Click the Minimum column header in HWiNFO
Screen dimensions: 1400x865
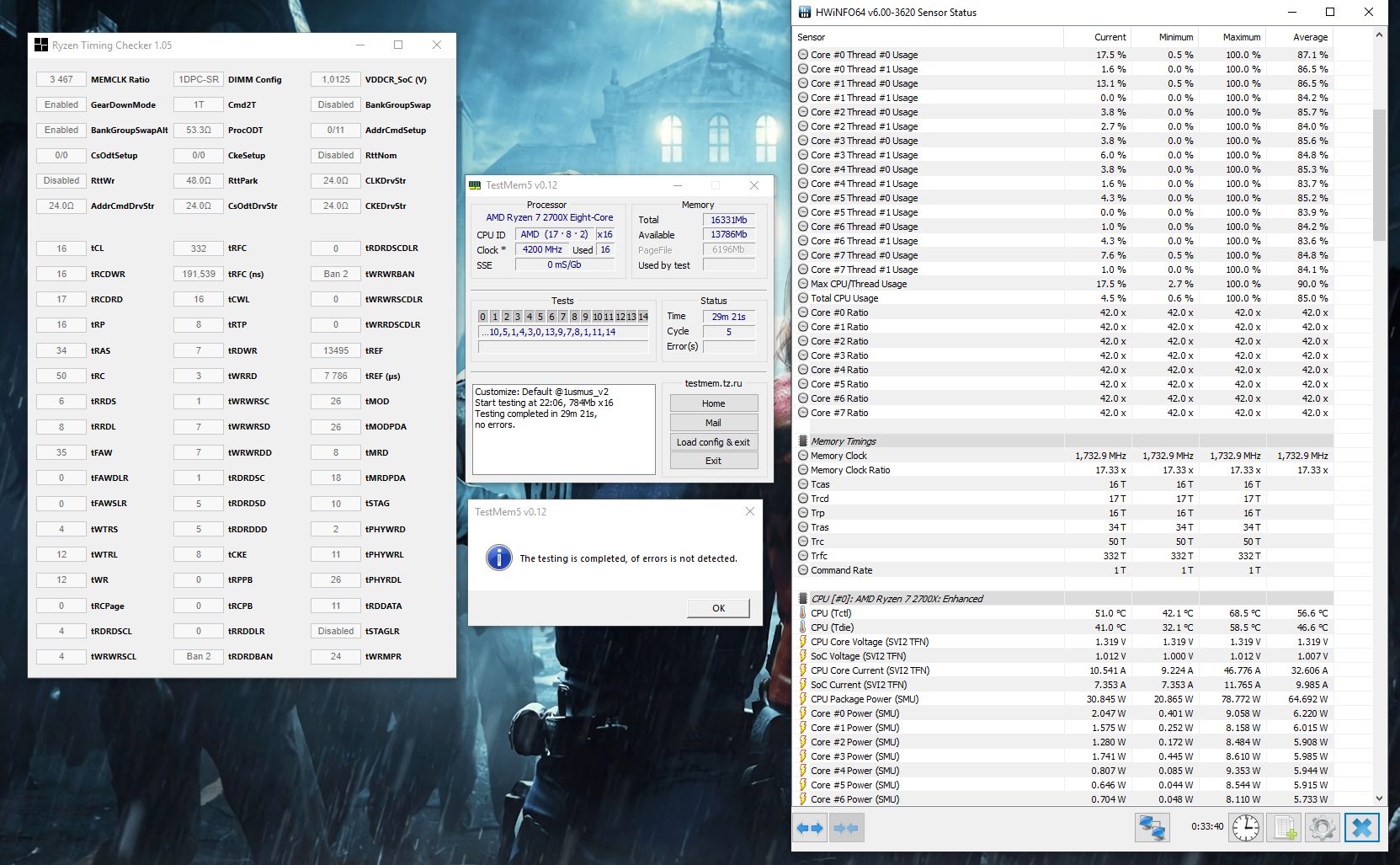click(1165, 37)
